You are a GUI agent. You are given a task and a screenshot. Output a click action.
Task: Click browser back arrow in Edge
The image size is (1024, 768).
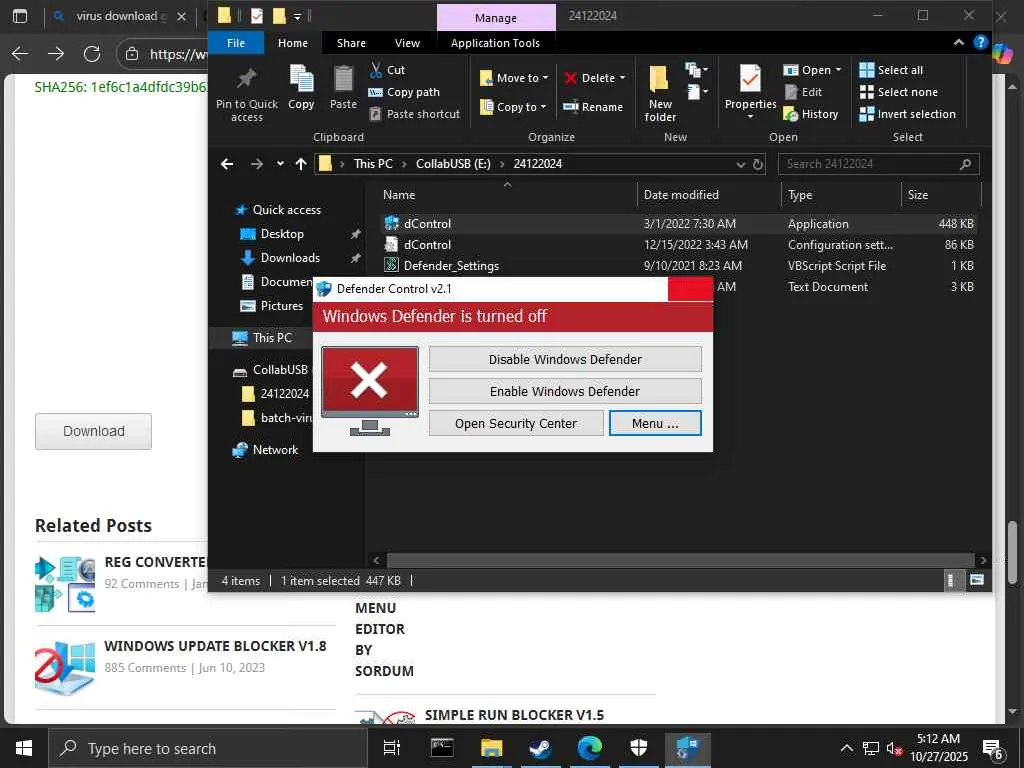click(20, 54)
